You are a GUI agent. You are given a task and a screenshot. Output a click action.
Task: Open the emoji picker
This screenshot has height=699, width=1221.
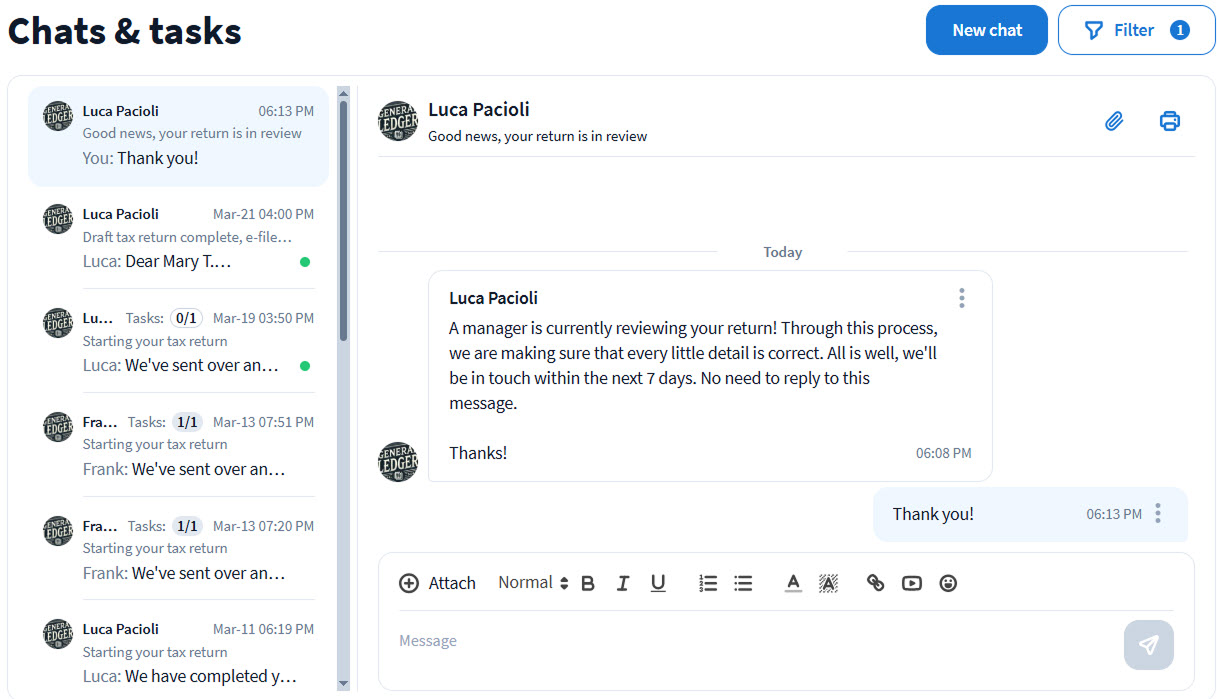coord(948,583)
